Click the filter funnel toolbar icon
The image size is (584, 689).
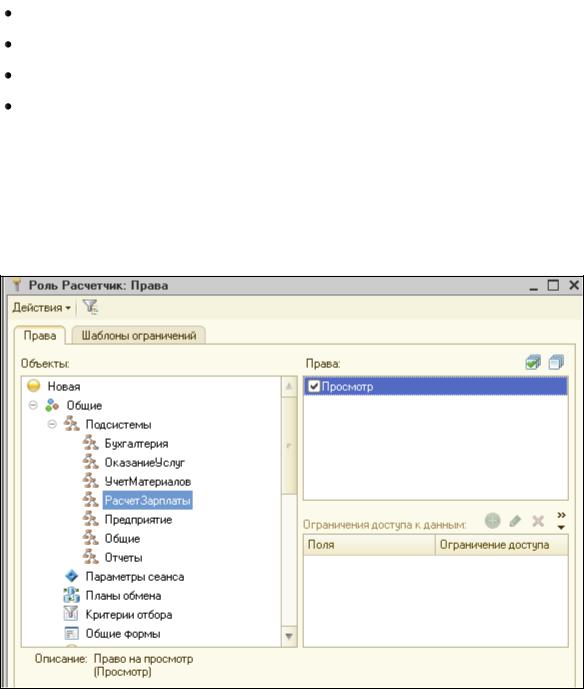click(x=90, y=307)
